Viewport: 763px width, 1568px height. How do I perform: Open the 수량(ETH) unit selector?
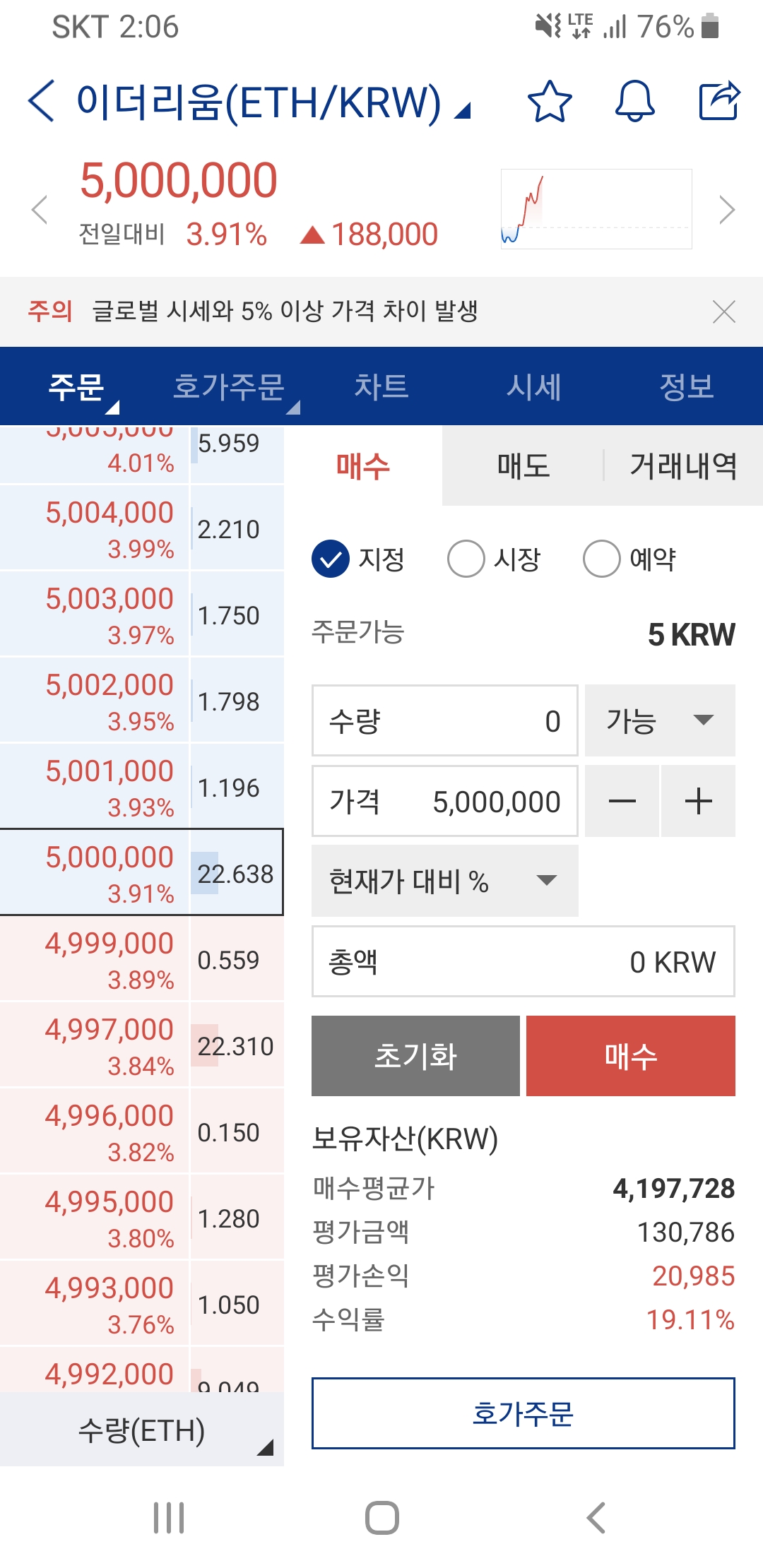point(141,1431)
